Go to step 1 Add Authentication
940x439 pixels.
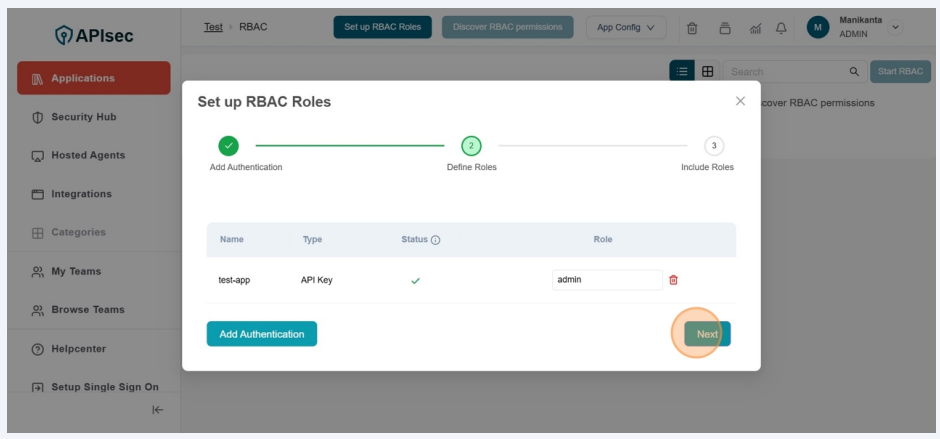coord(228,145)
